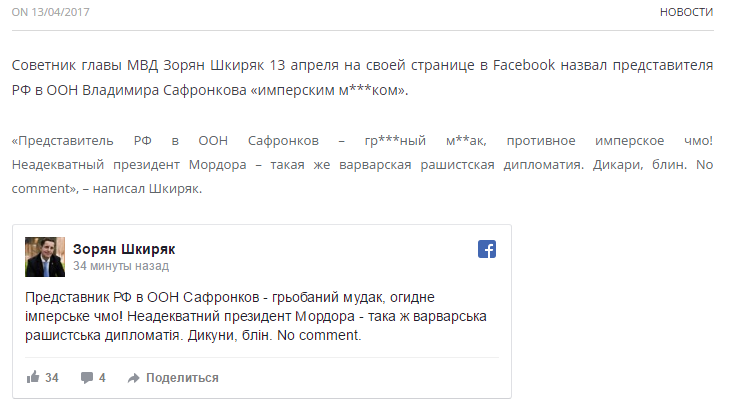Open the НОВОСТИ category link

coord(686,12)
